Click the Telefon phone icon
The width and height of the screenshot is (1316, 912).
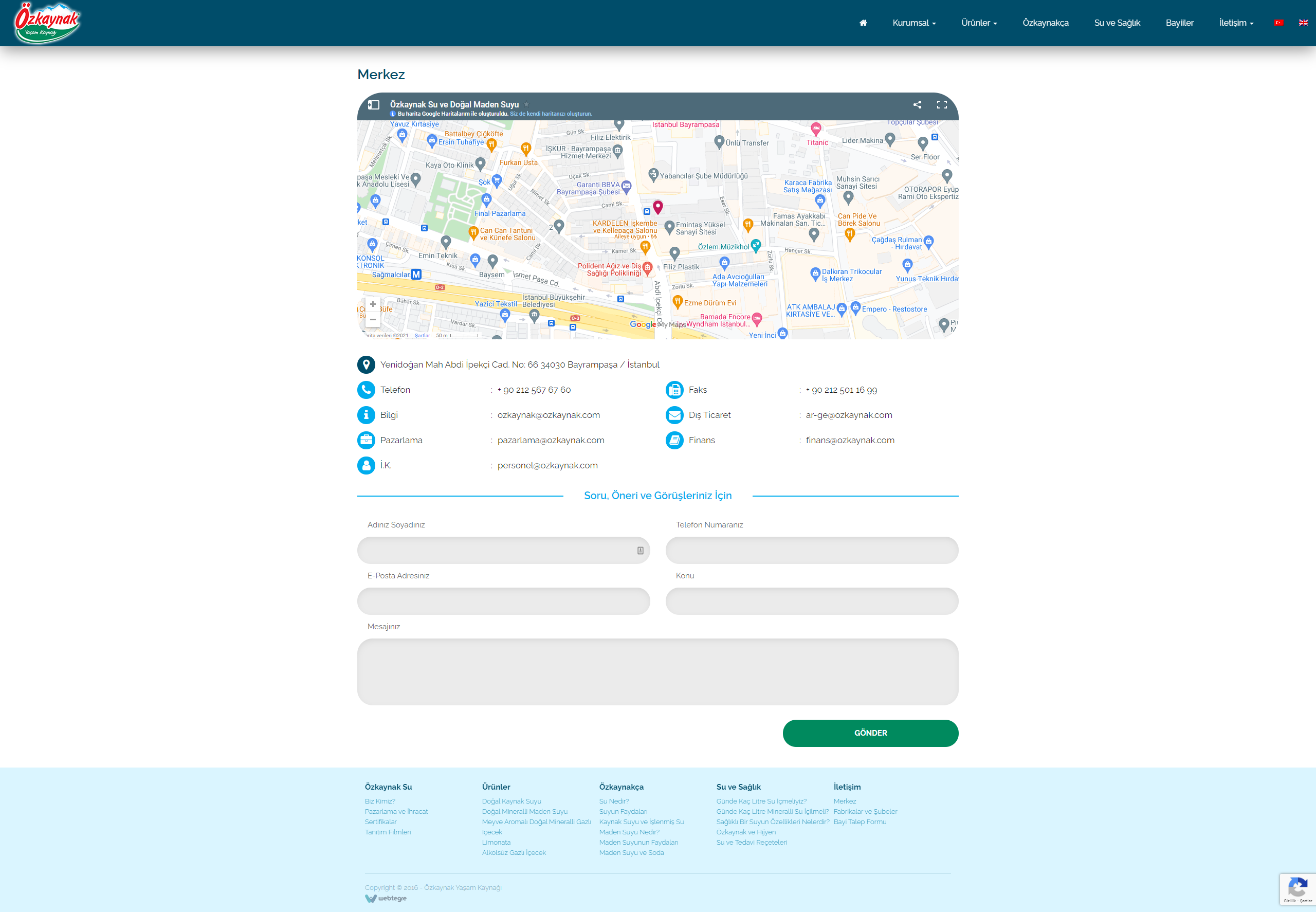[365, 390]
